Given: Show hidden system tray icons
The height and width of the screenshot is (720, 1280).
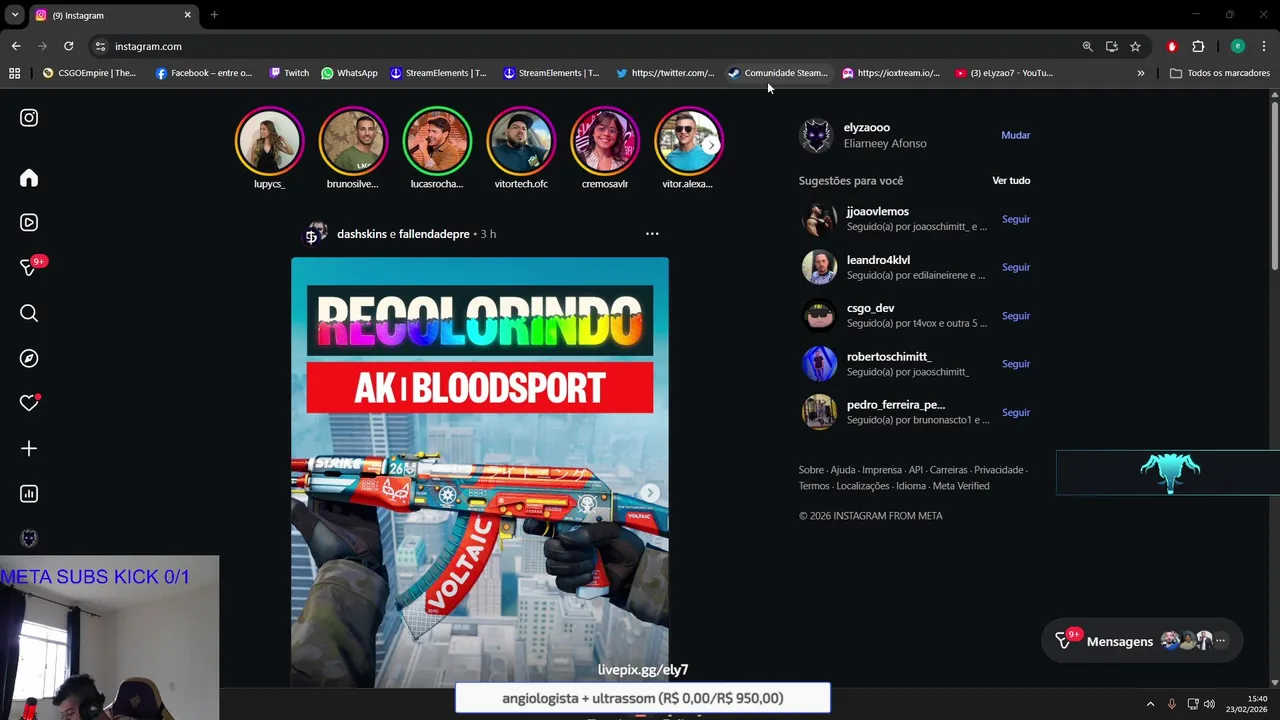Looking at the screenshot, I should [1150, 704].
